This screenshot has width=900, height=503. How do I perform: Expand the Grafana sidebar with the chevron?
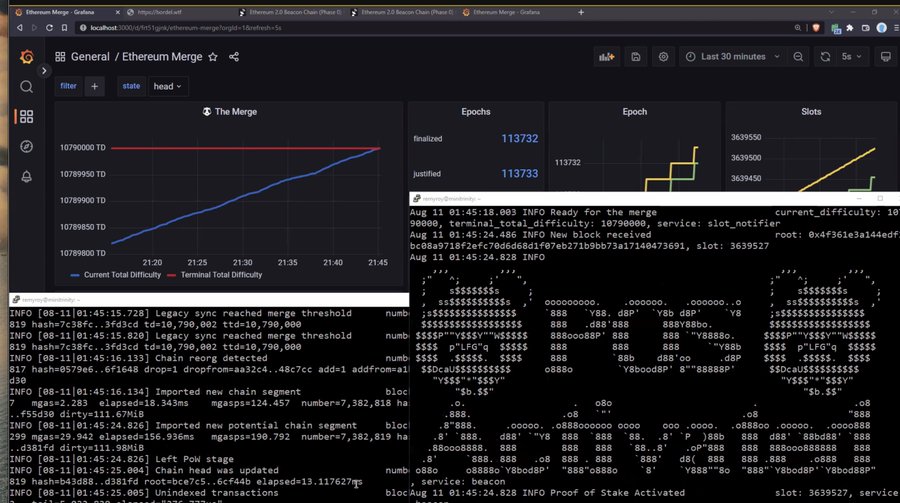click(x=44, y=71)
